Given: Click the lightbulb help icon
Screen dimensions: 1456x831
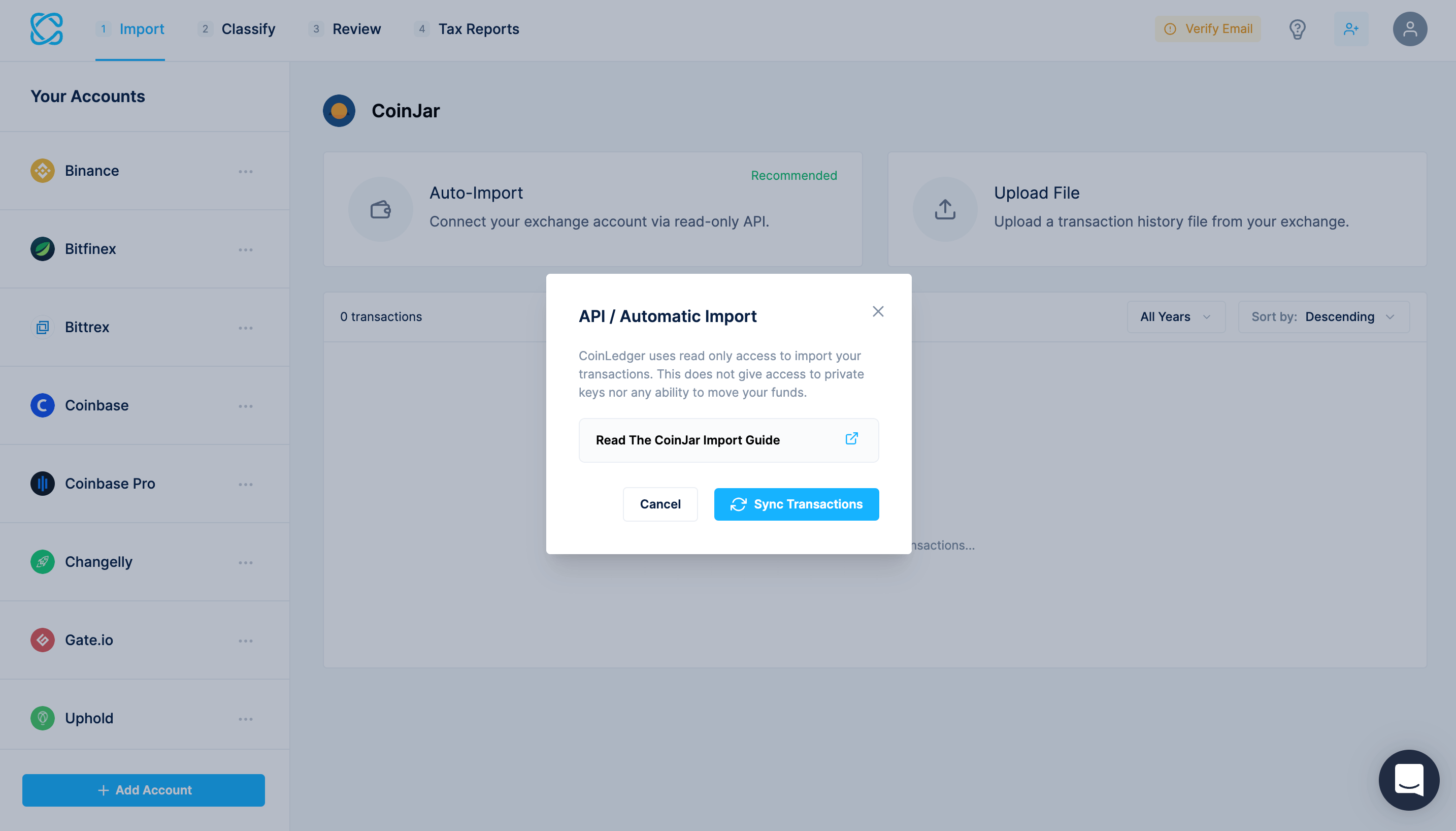Looking at the screenshot, I should point(1297,29).
